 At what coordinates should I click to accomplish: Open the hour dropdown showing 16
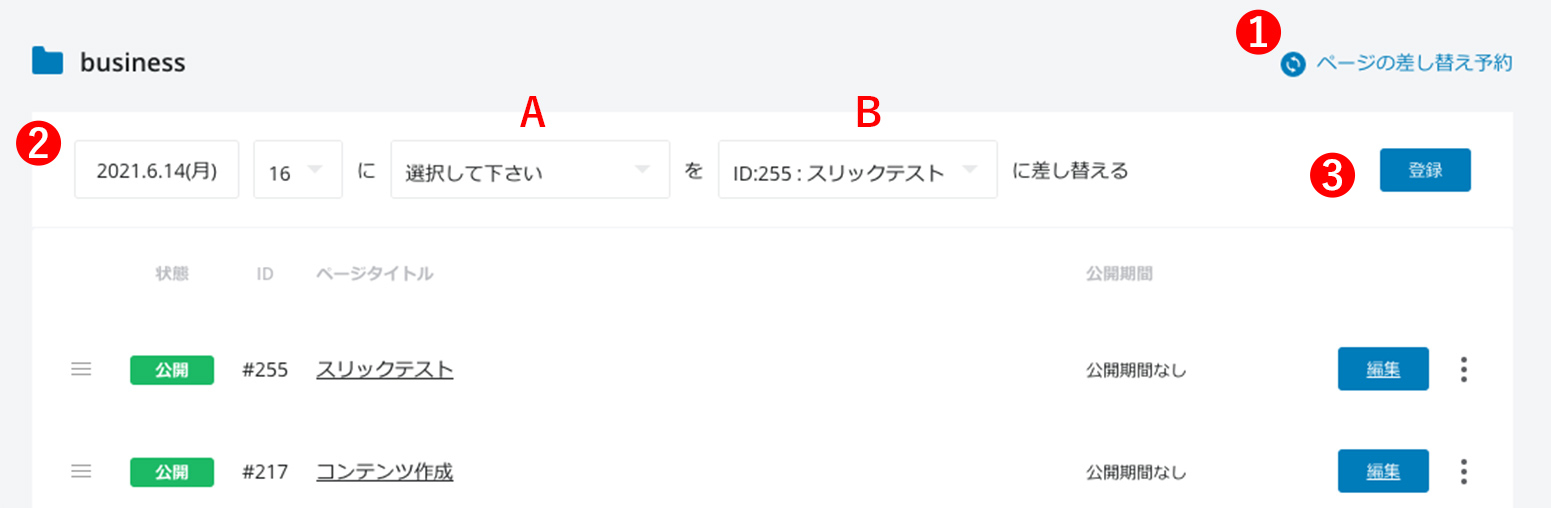[x=298, y=170]
